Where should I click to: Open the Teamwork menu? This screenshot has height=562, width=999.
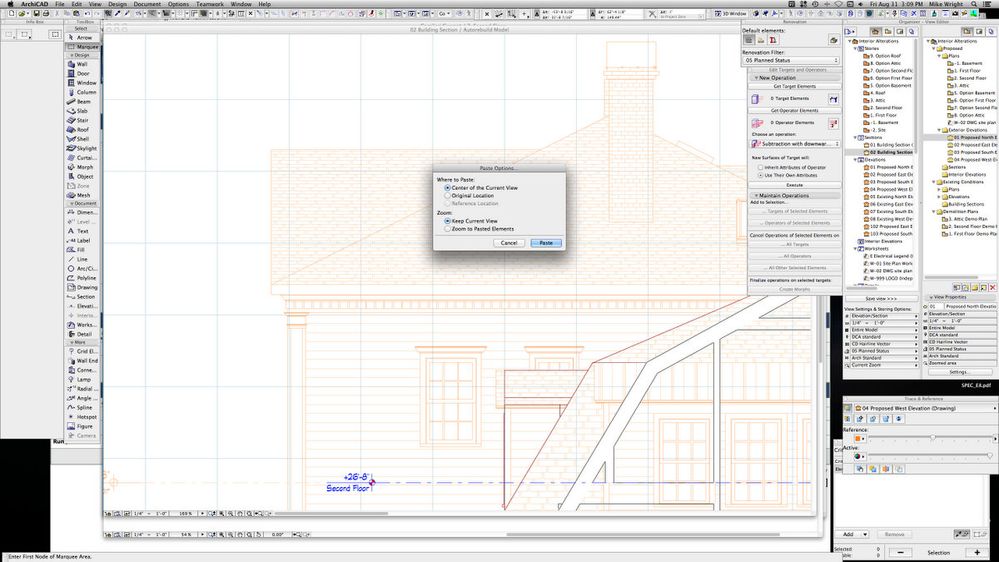(x=210, y=4)
